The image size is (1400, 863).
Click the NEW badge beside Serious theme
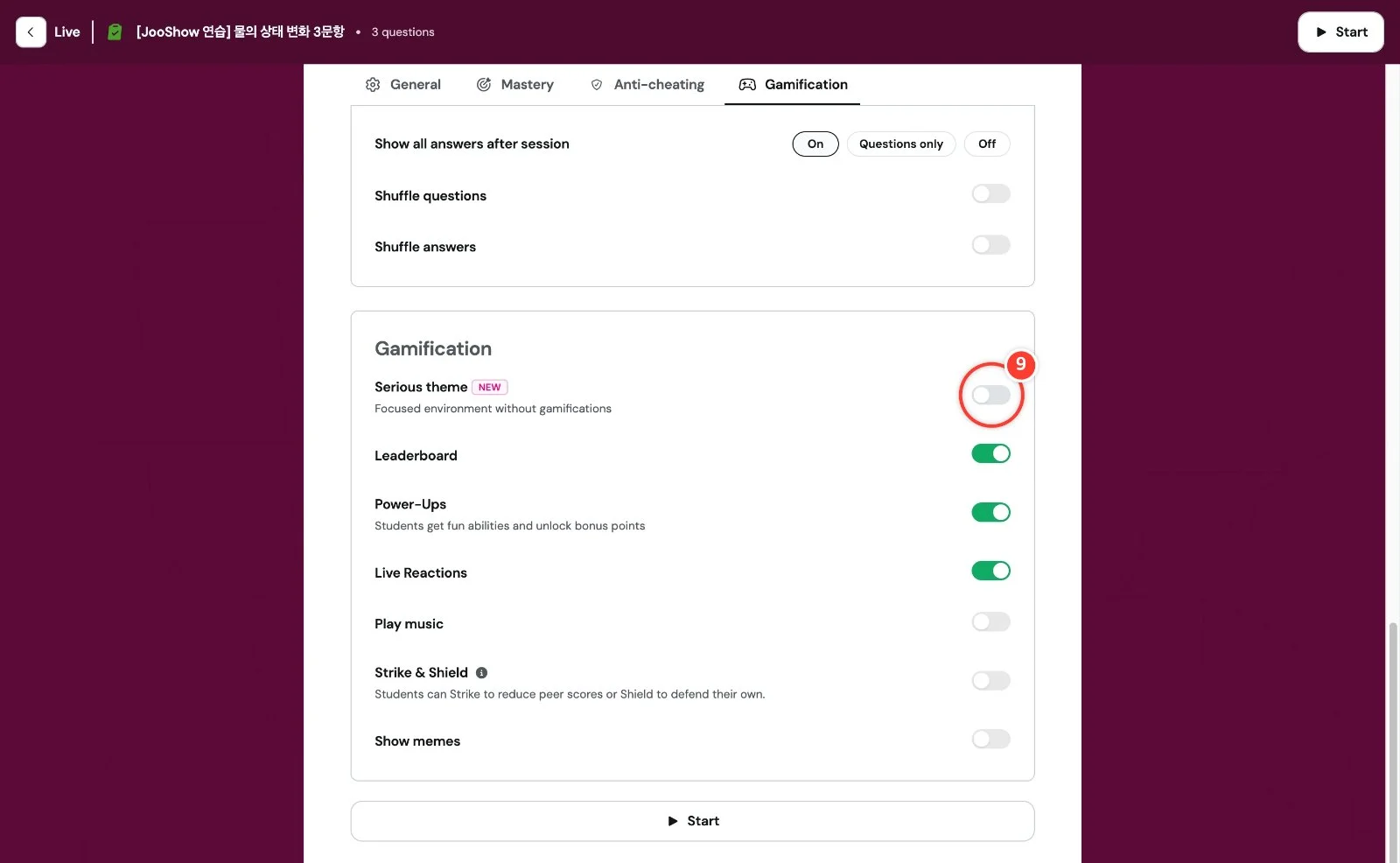(x=490, y=387)
